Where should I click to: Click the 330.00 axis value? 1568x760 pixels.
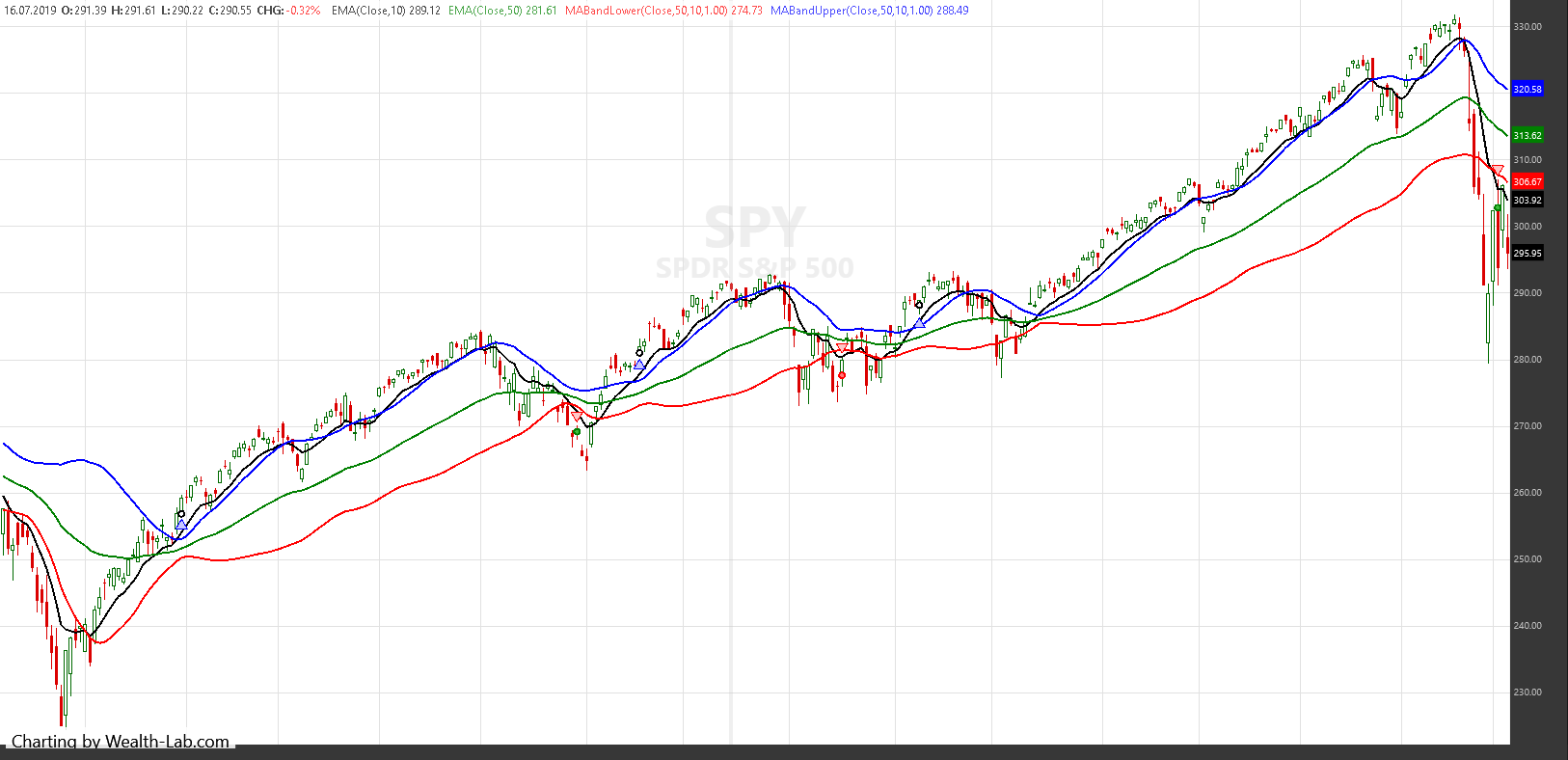(1527, 27)
